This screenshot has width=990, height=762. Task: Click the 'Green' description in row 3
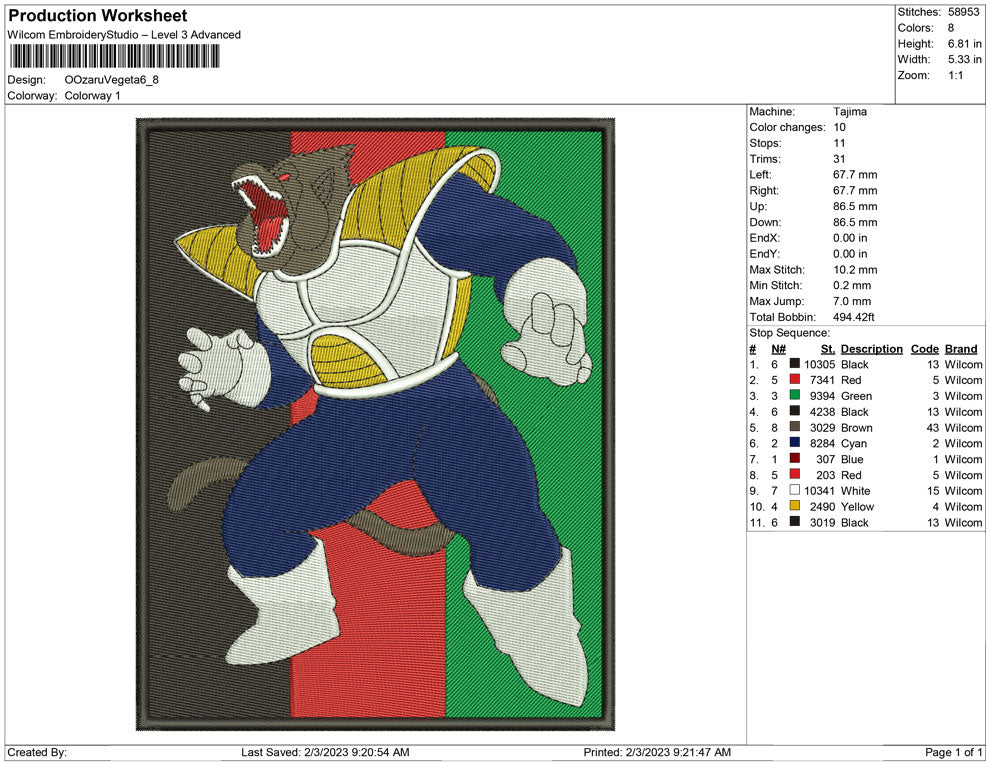[x=856, y=396]
